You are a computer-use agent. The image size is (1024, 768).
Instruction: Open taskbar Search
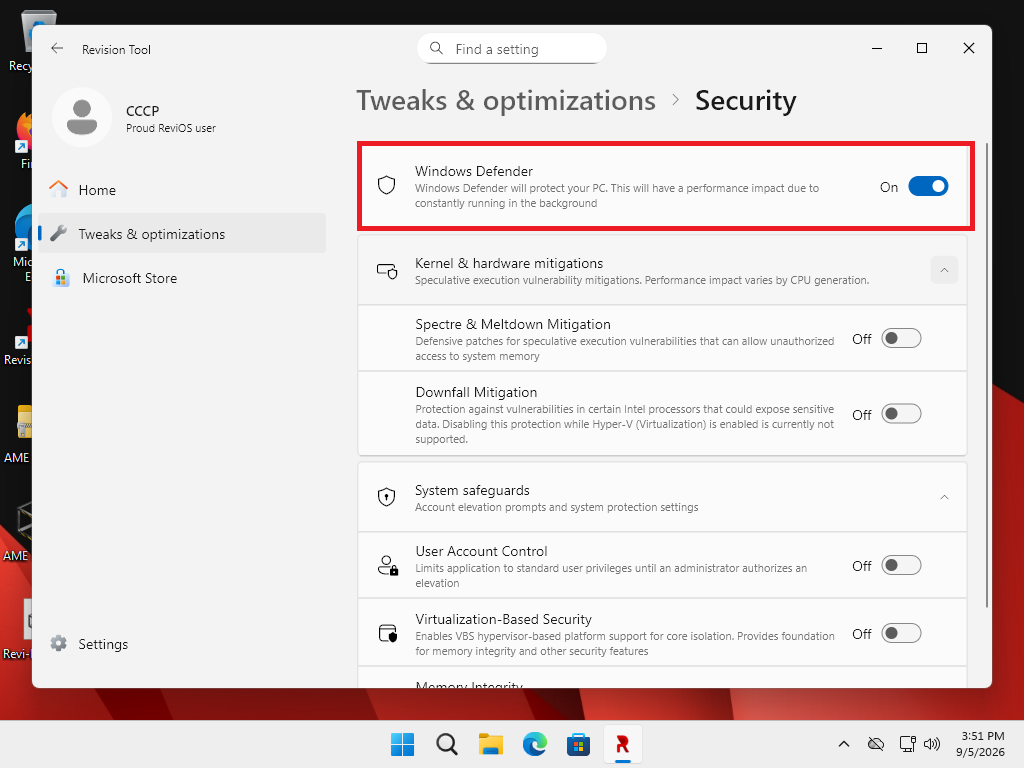pyautogui.click(x=447, y=744)
